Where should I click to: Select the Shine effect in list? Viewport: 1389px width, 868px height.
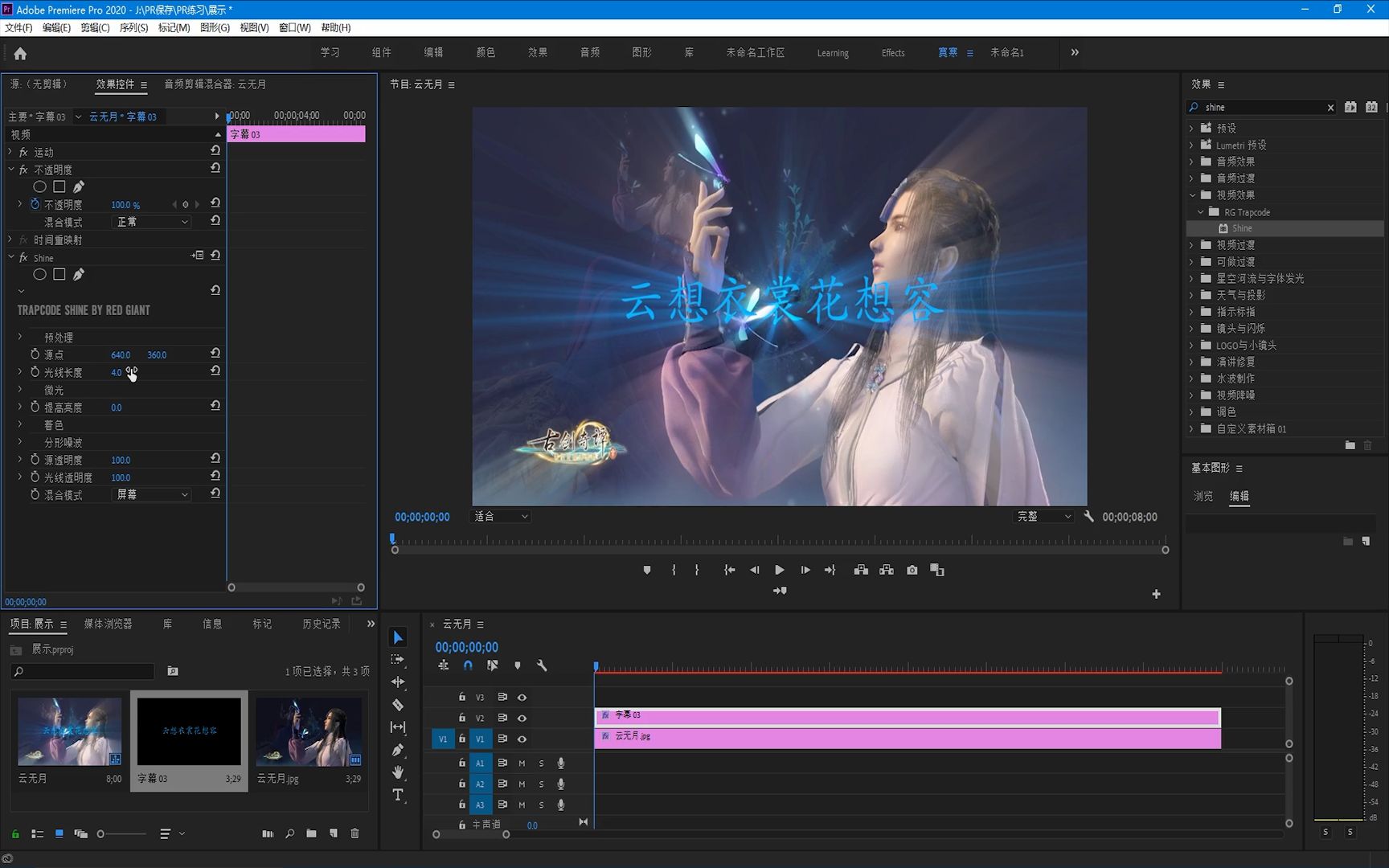tap(1242, 228)
